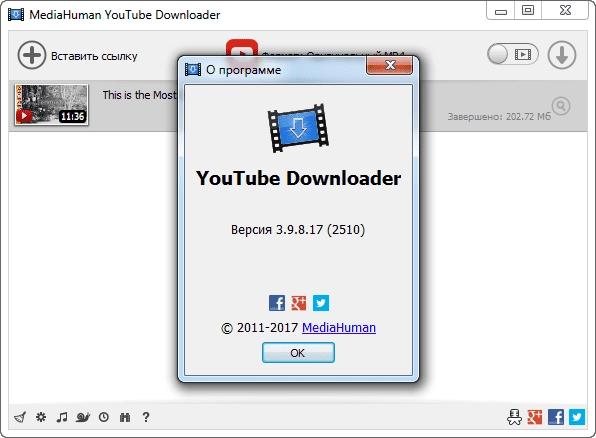Click the 'Завершено: 202.72 Мб' status text
The height and width of the screenshot is (438, 596).
click(499, 116)
